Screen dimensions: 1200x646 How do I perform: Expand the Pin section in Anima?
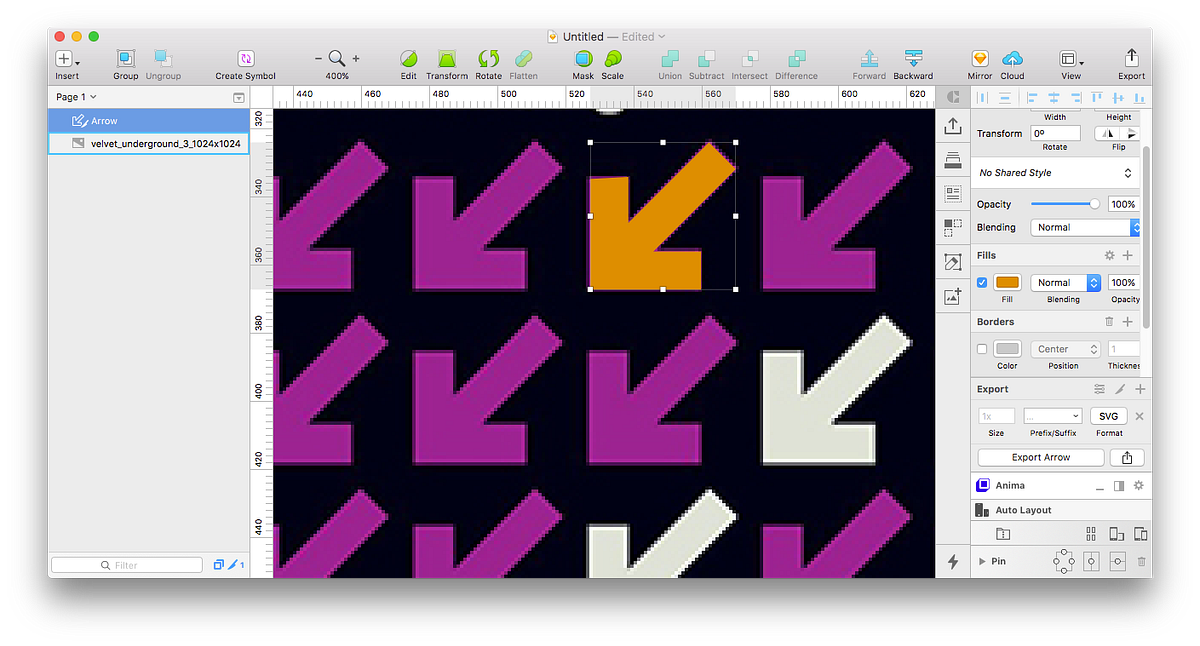pyautogui.click(x=982, y=561)
